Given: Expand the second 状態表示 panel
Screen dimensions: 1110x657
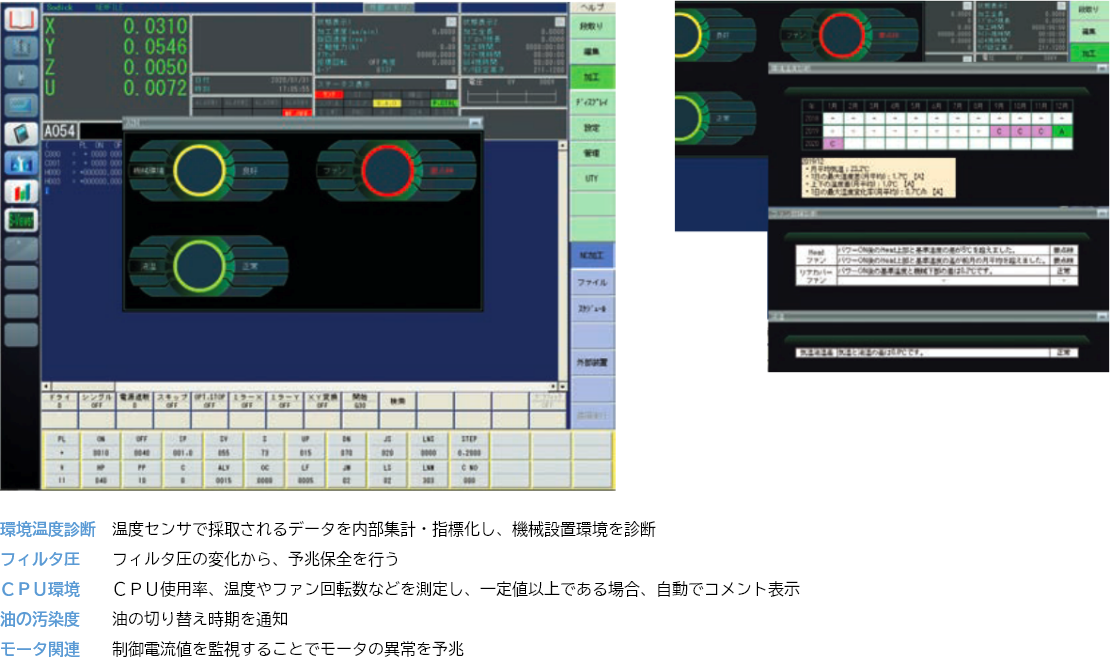Looking at the screenshot, I should click(x=560, y=22).
